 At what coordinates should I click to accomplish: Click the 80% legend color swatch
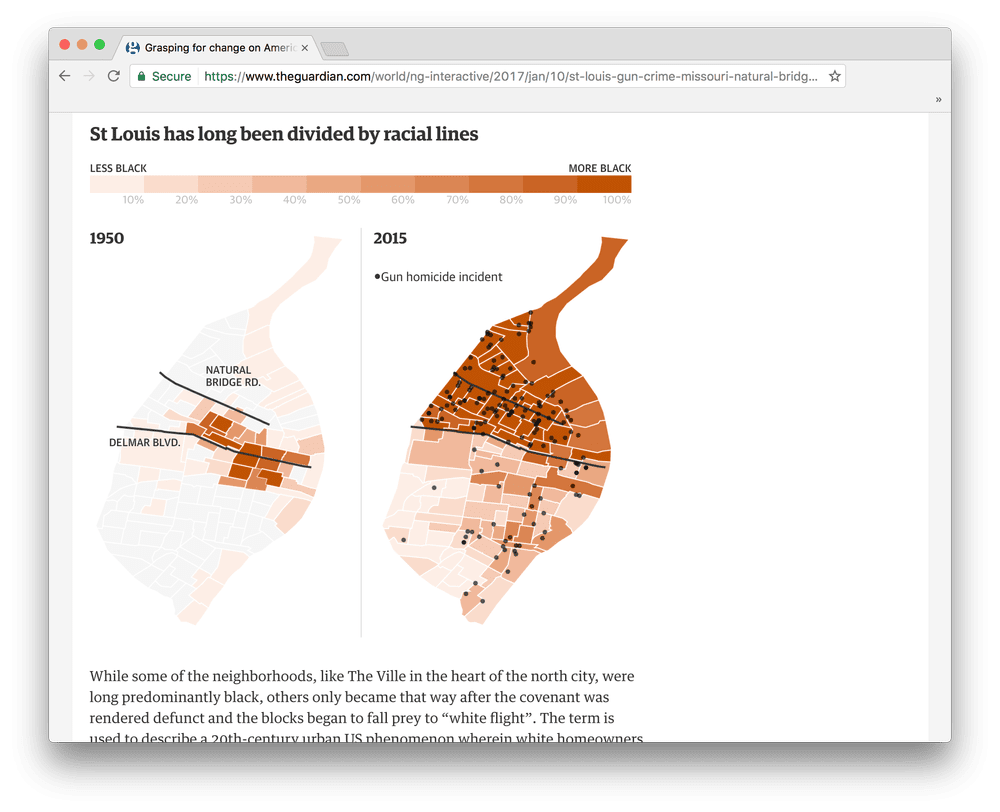(x=496, y=184)
